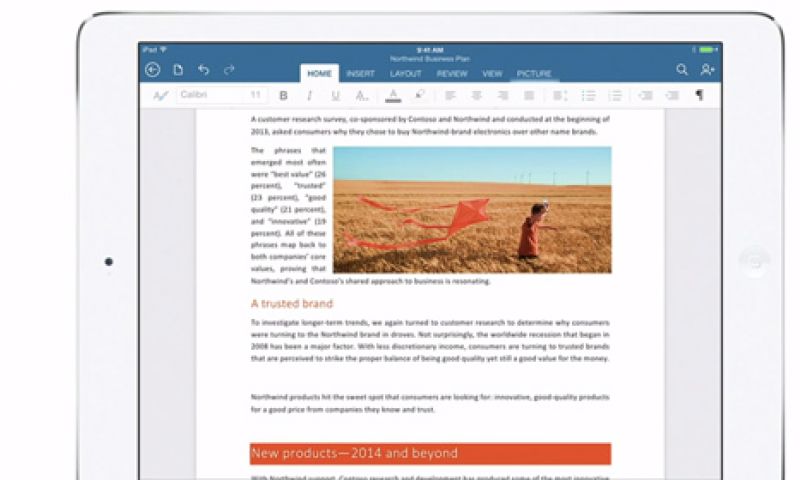Tap the 'New products—2014 and beyond' banner

tap(430, 453)
